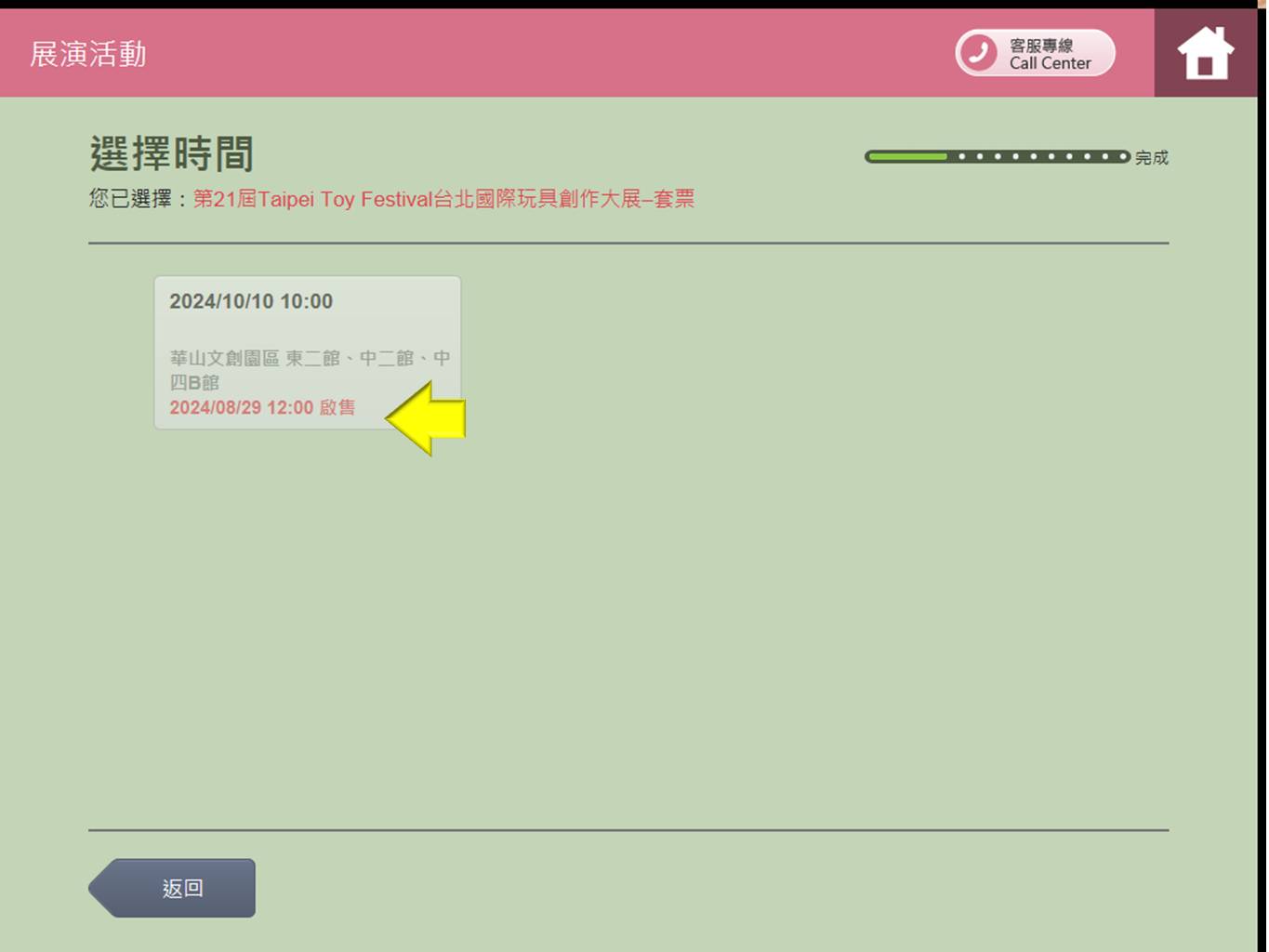Click the 返回 back button

172,888
